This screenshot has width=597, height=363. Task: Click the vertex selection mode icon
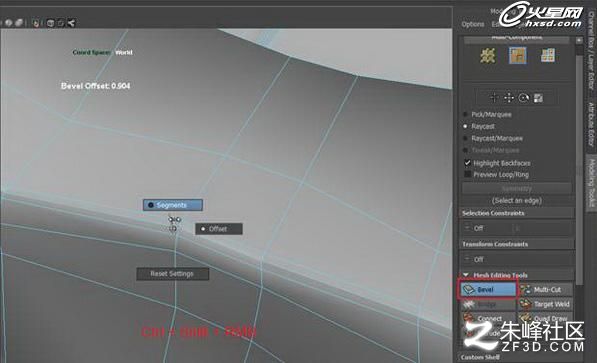[488, 56]
